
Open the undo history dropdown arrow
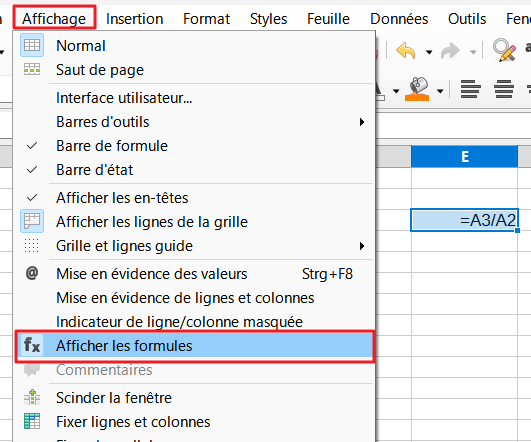coord(429,52)
